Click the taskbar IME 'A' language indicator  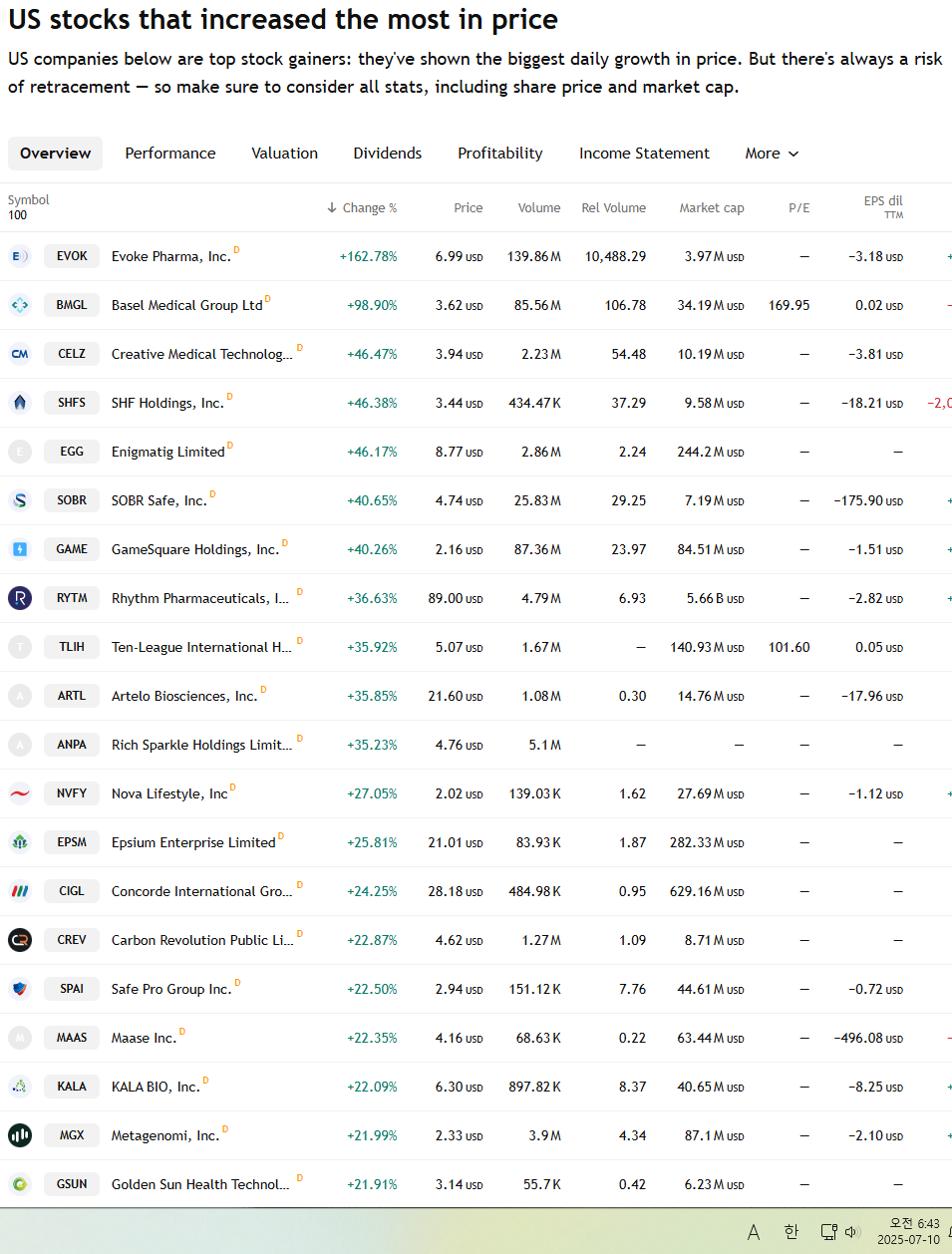point(754,1233)
